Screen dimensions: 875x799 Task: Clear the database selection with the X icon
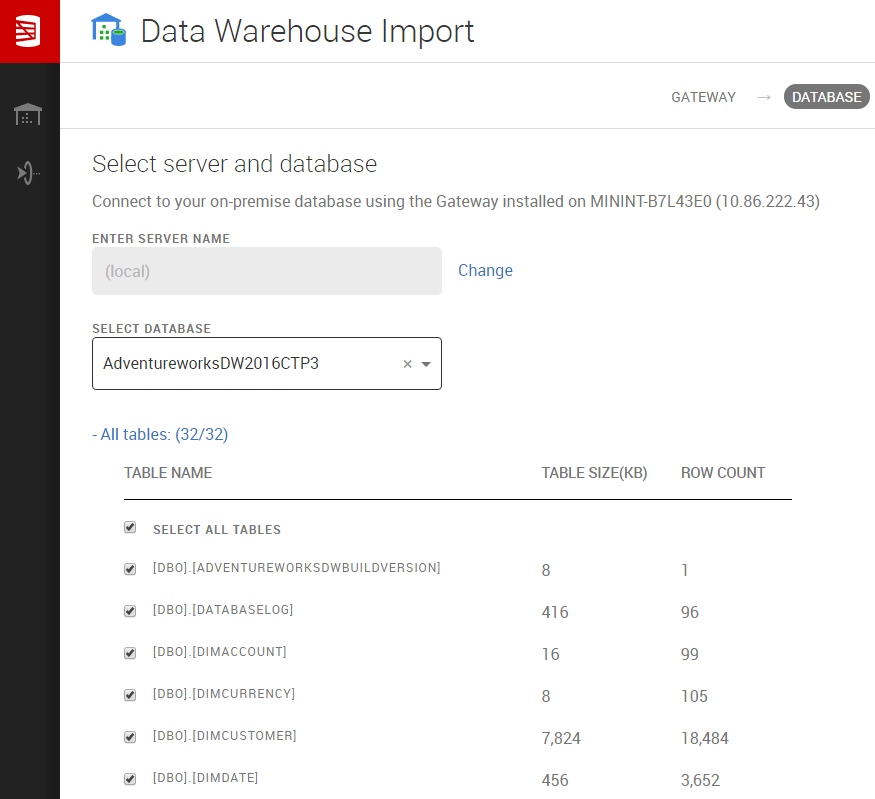[x=406, y=364]
